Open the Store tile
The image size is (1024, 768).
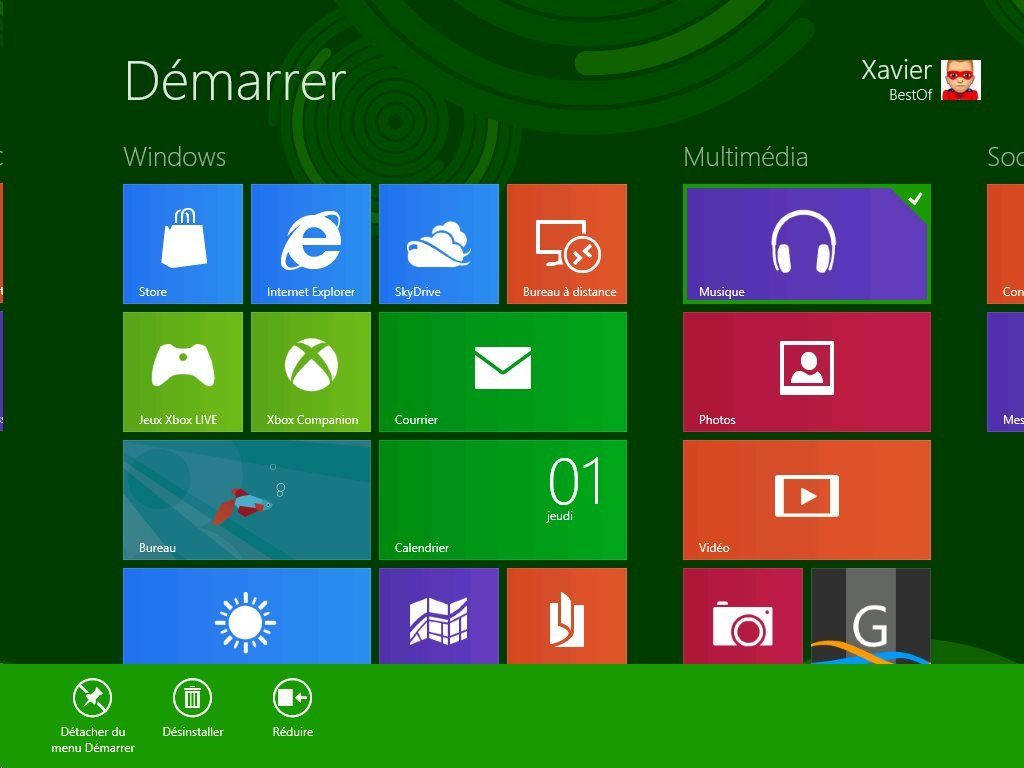[x=183, y=244]
